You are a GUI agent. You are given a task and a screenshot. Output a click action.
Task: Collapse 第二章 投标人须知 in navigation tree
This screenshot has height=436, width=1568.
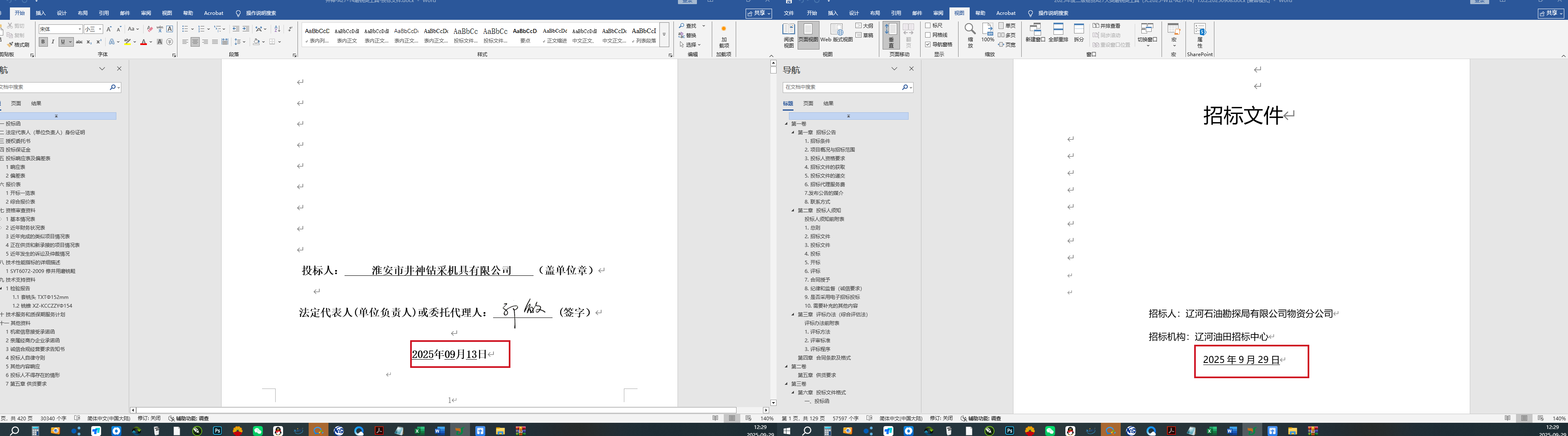pos(793,210)
